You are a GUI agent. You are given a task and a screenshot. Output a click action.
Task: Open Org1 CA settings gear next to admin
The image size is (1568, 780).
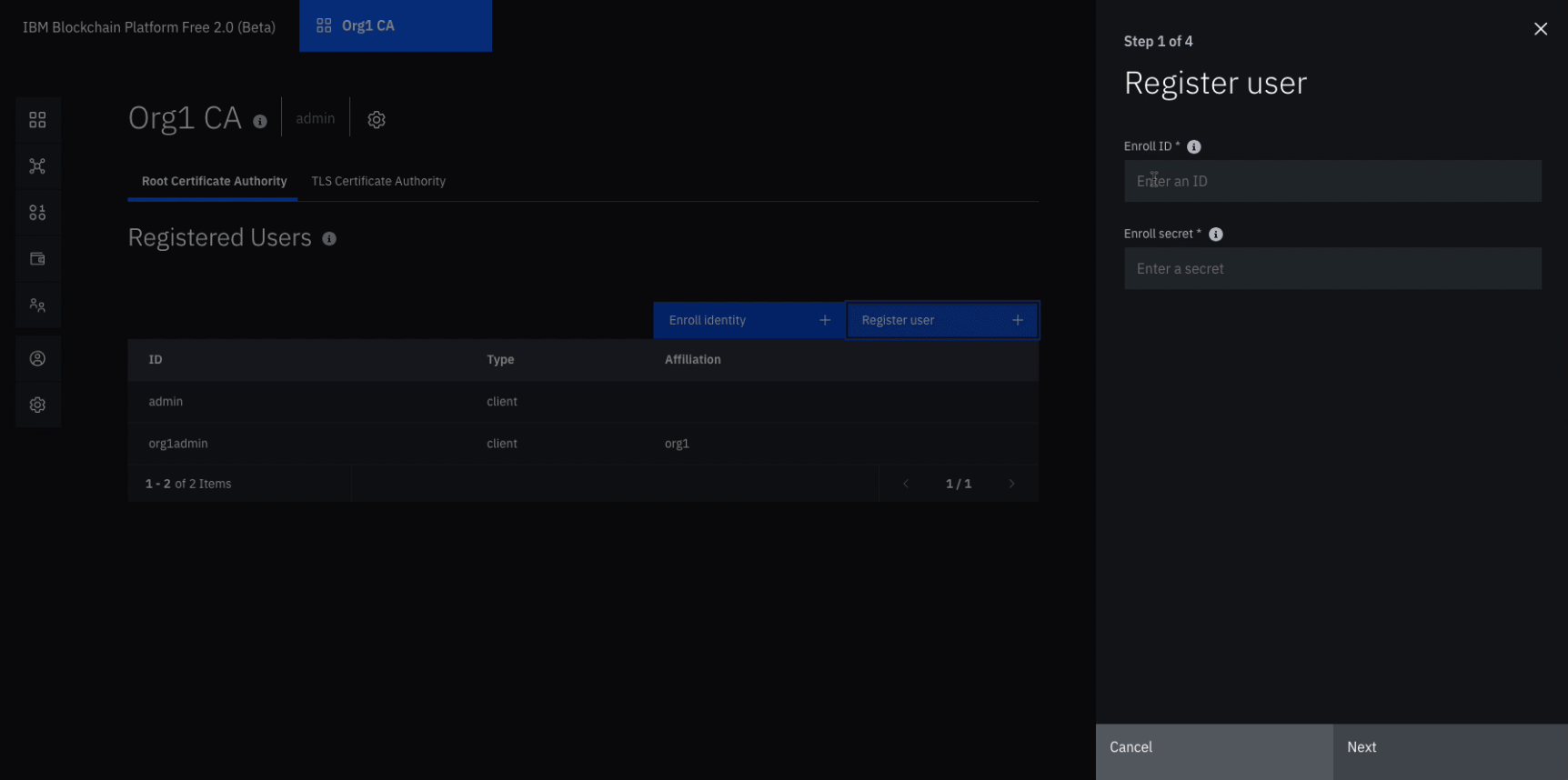[377, 119]
